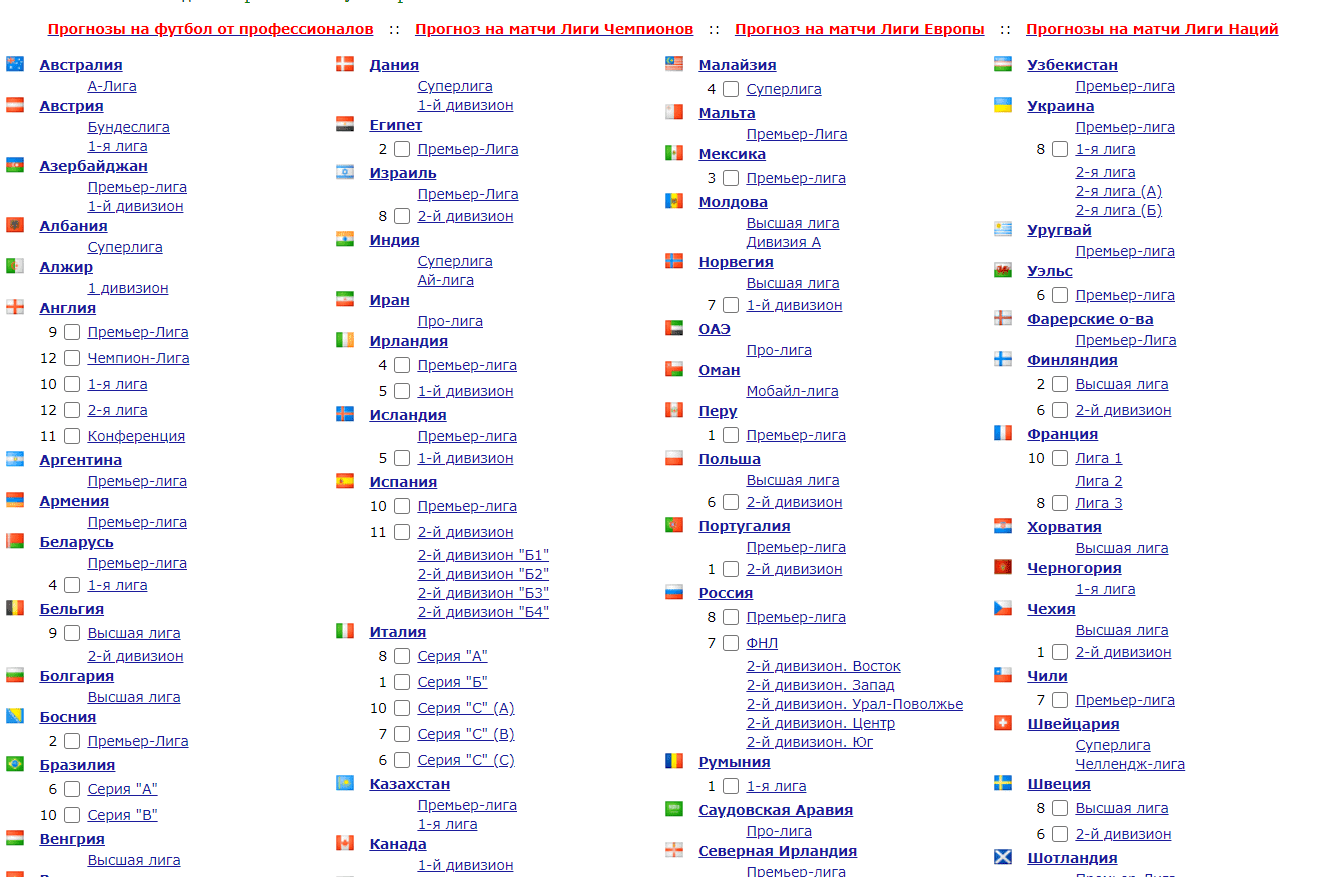Check the ФНЛ checkbox under Россия
Viewport: 1321px width, 877px height.
click(731, 643)
